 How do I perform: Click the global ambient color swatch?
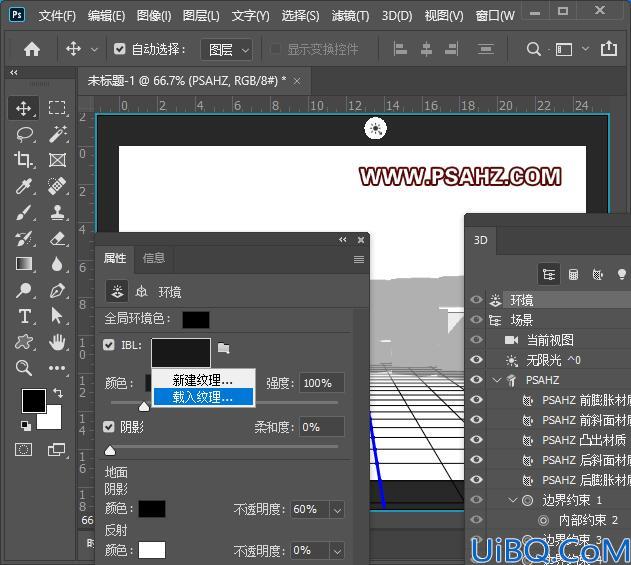pos(196,320)
